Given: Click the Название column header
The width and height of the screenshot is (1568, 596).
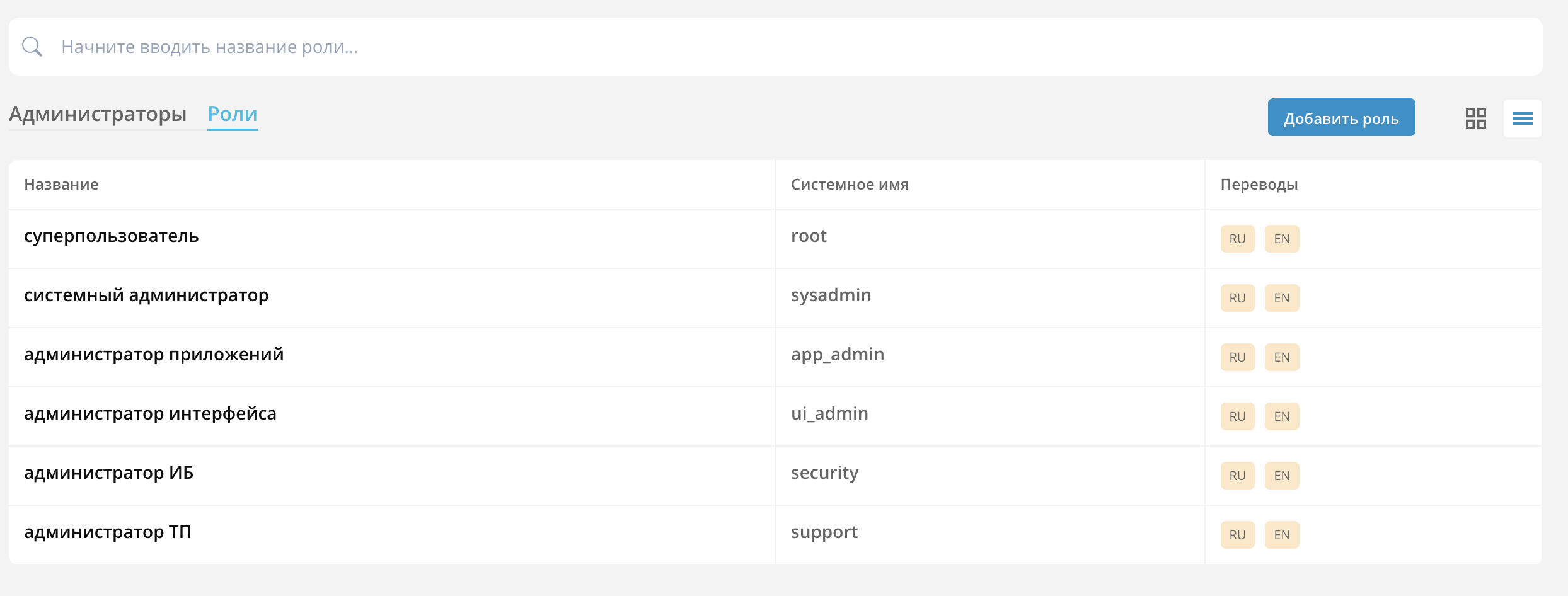Looking at the screenshot, I should 61,185.
